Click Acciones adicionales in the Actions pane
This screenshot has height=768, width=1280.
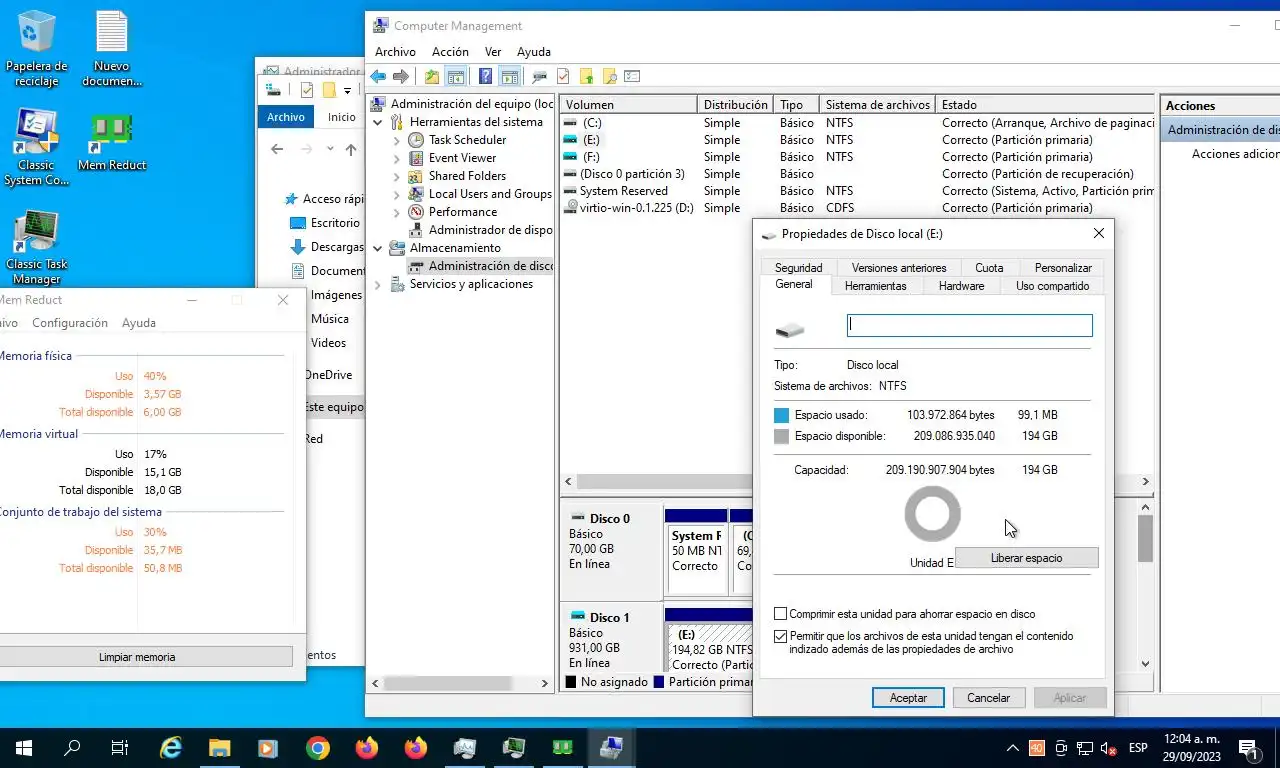[x=1235, y=154]
